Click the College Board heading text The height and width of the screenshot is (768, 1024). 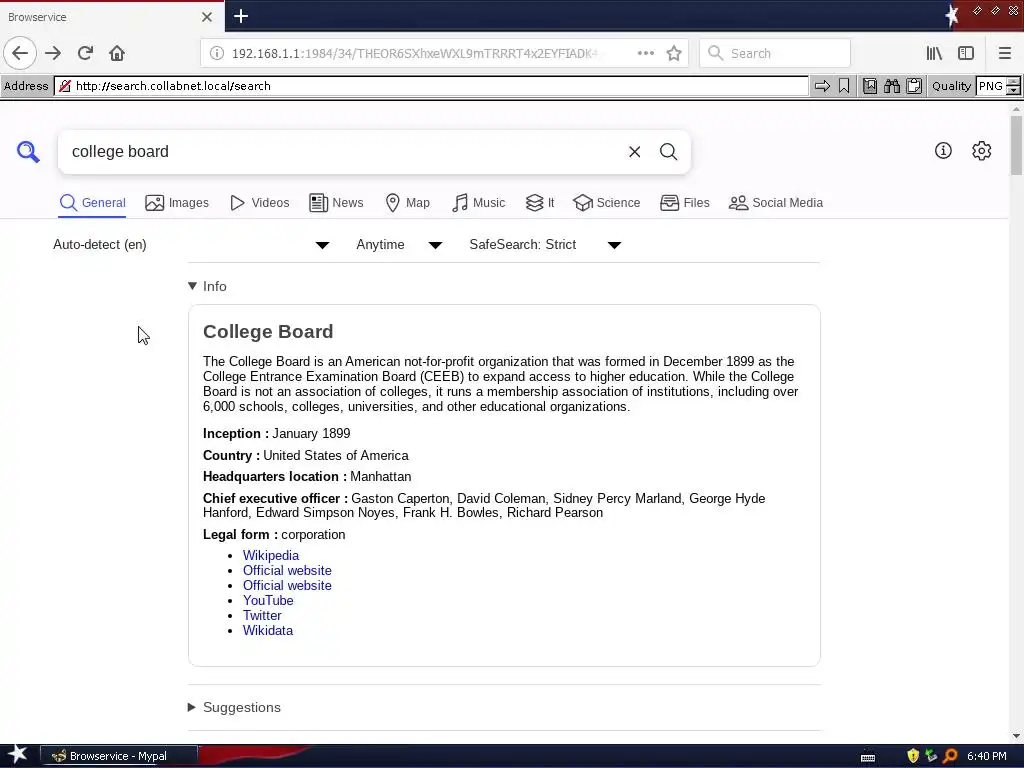click(x=268, y=332)
